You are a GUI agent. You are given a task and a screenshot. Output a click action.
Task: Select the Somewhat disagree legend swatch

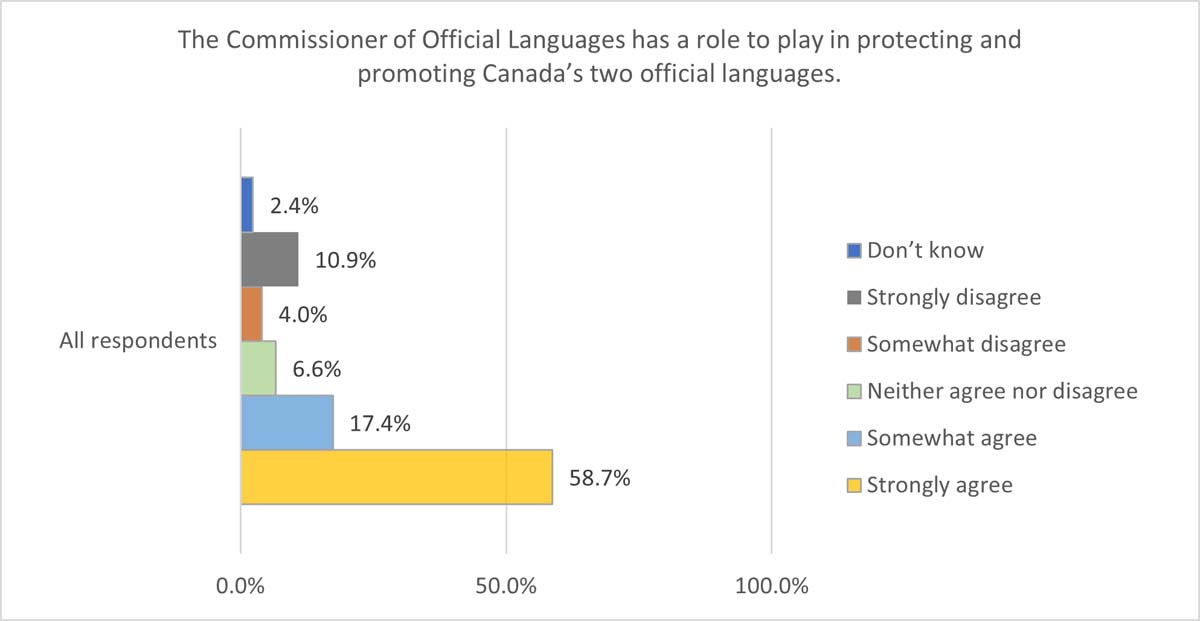point(853,345)
